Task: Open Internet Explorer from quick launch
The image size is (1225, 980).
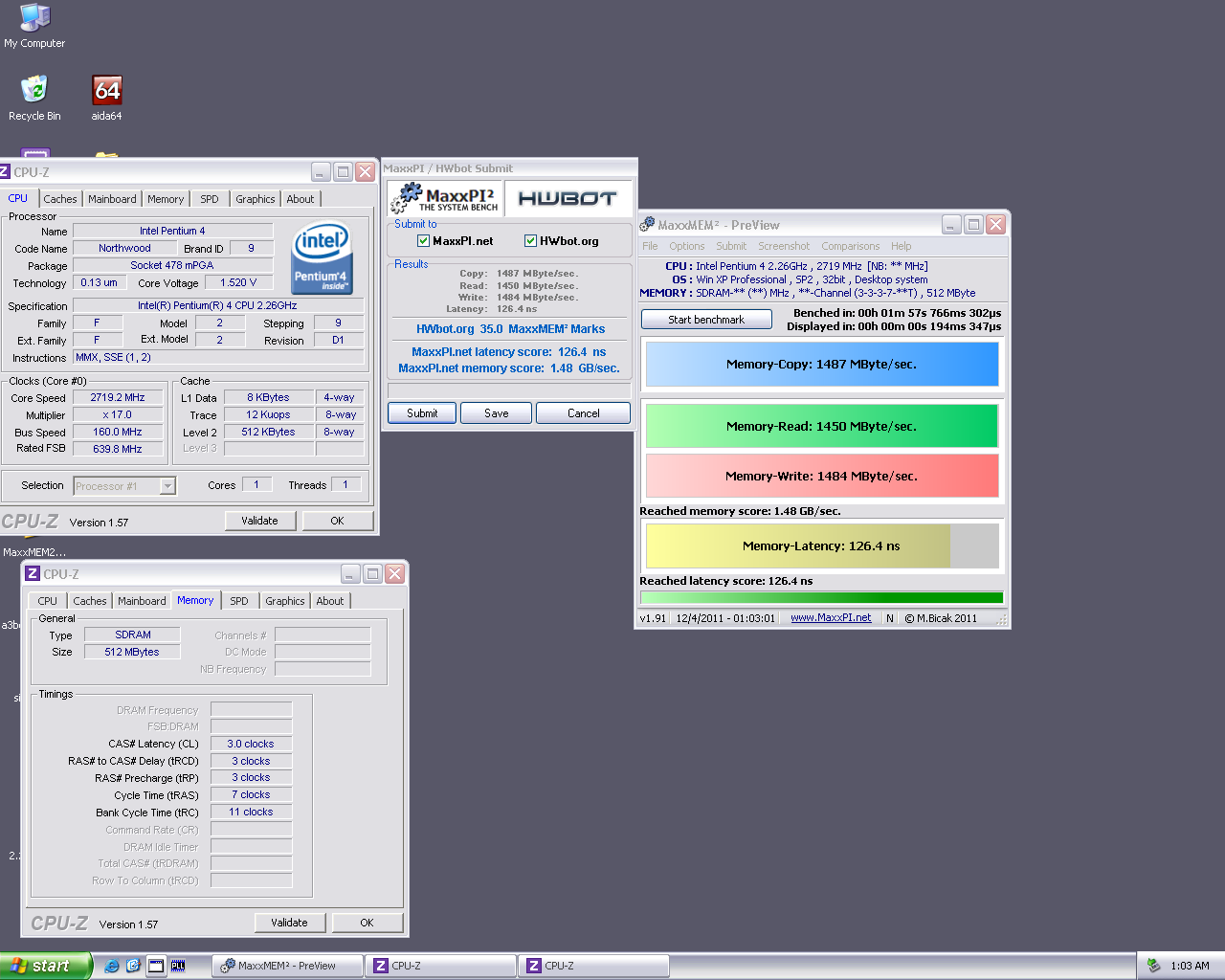Action: 112,966
